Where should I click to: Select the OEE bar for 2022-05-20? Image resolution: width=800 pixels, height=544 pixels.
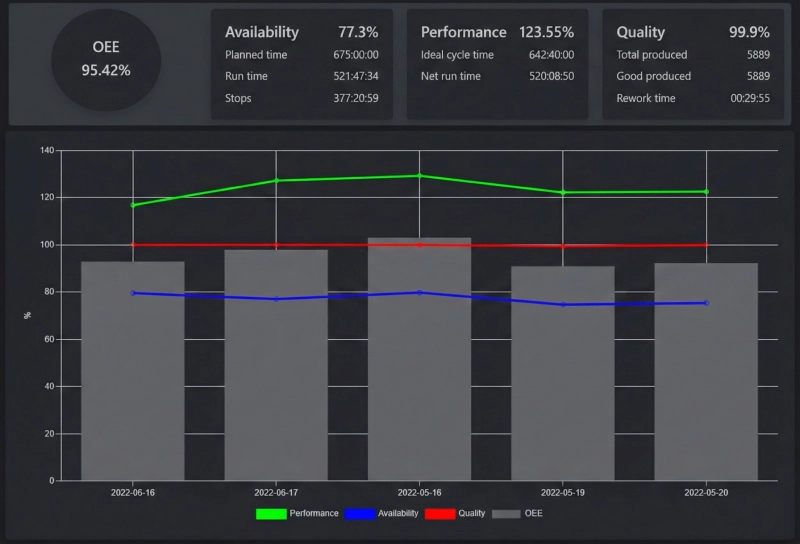coord(706,380)
